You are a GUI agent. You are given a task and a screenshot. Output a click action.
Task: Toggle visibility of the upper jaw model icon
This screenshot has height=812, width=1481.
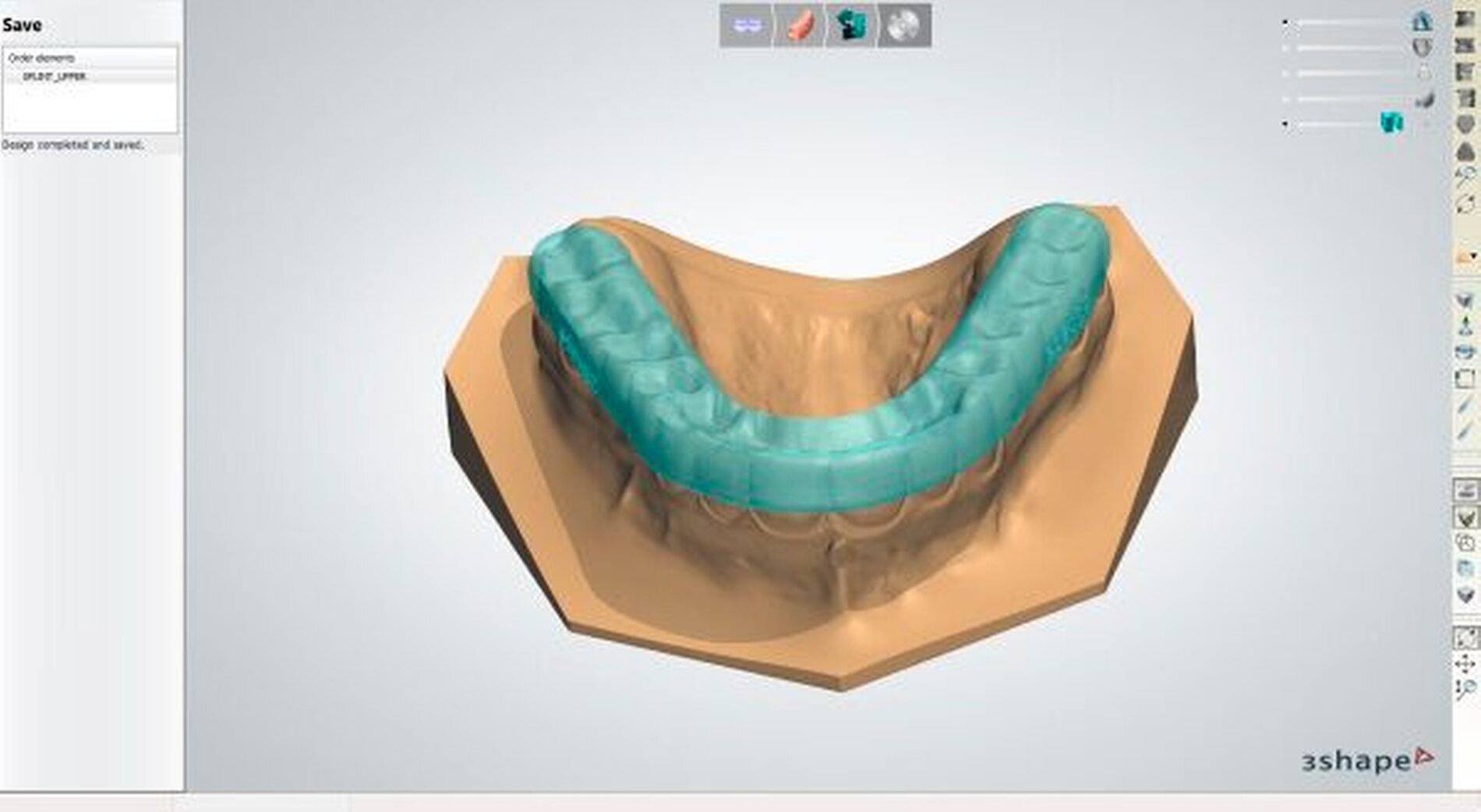tap(1423, 21)
